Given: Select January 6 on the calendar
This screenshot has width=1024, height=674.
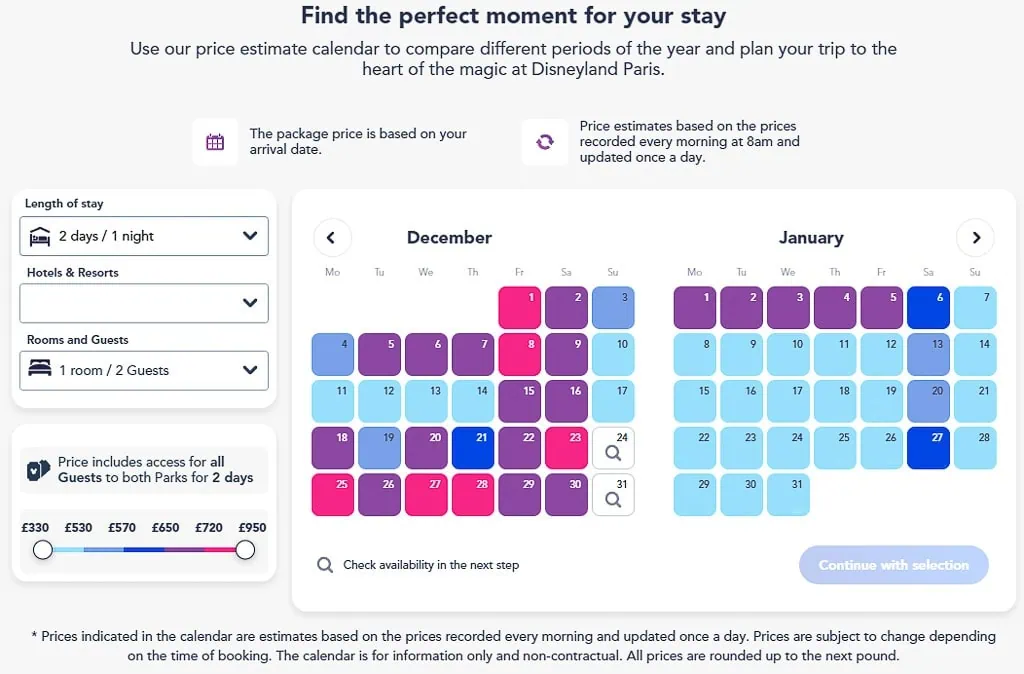Looking at the screenshot, I should tap(928, 308).
